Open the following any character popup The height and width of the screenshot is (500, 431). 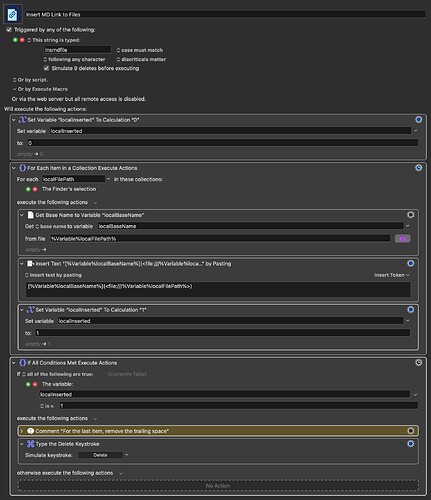(x=74, y=59)
